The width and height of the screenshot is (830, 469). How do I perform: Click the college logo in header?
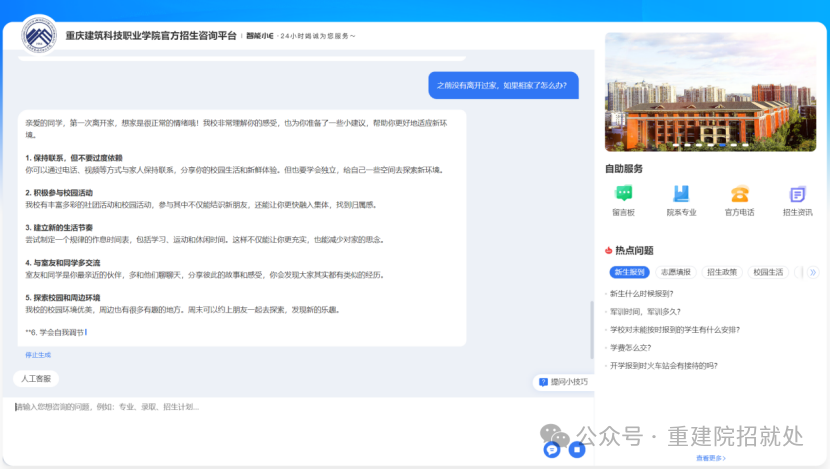(x=40, y=35)
